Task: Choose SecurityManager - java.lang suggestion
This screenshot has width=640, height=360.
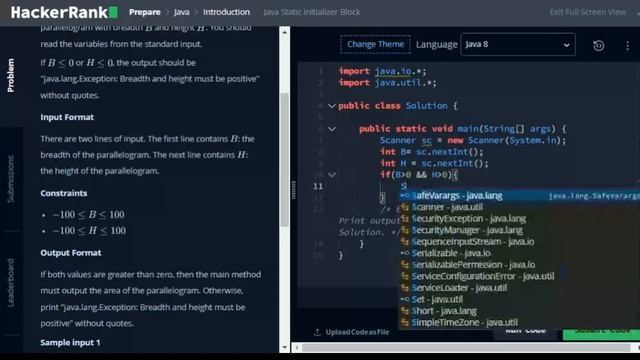Action: tap(519, 230)
